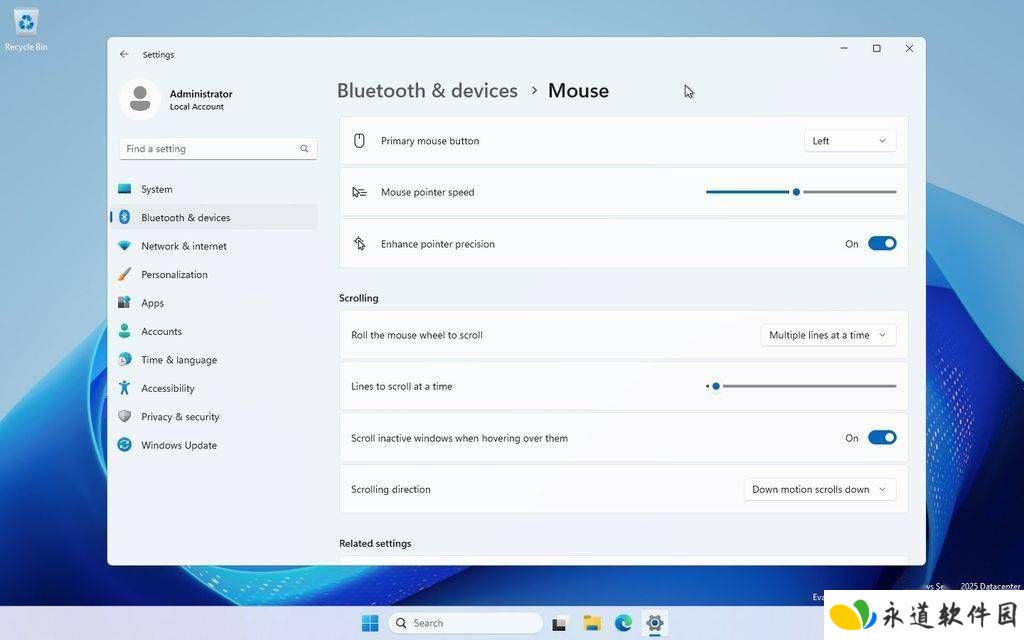
Task: Click the Related settings heading
Action: pyautogui.click(x=375, y=543)
